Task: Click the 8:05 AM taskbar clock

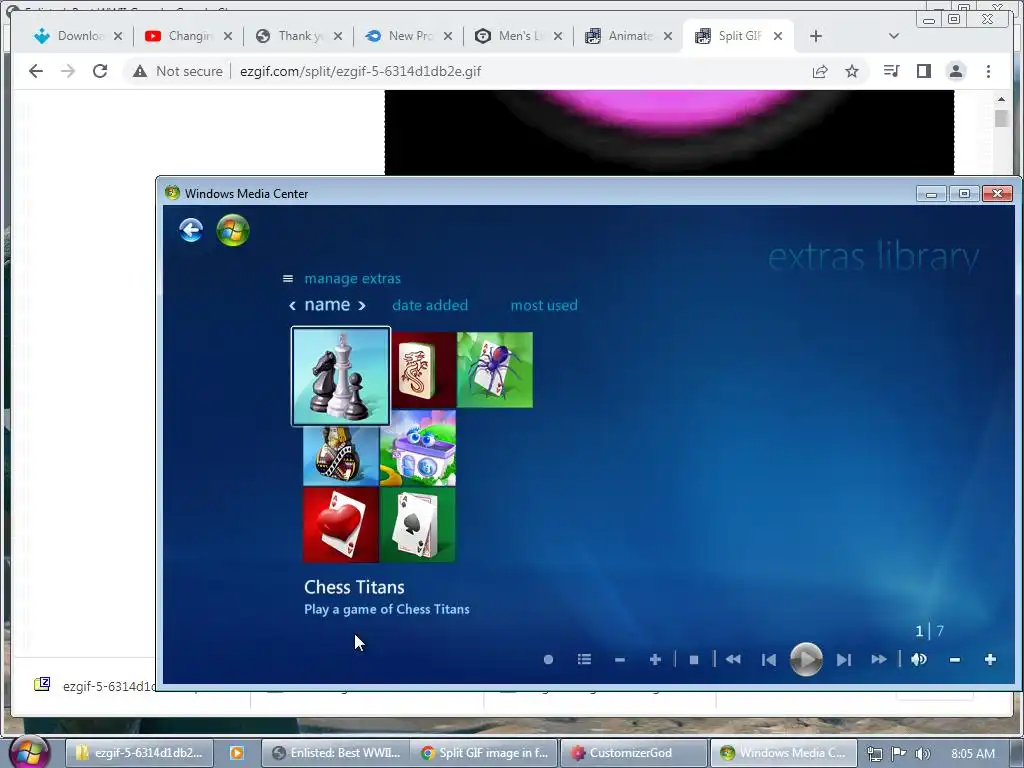Action: point(973,753)
